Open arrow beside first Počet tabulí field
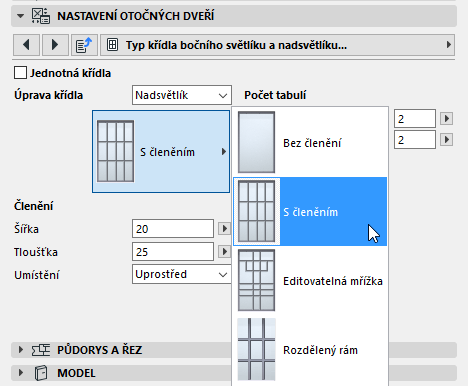Screen dimensions: 468x386 point(447,119)
